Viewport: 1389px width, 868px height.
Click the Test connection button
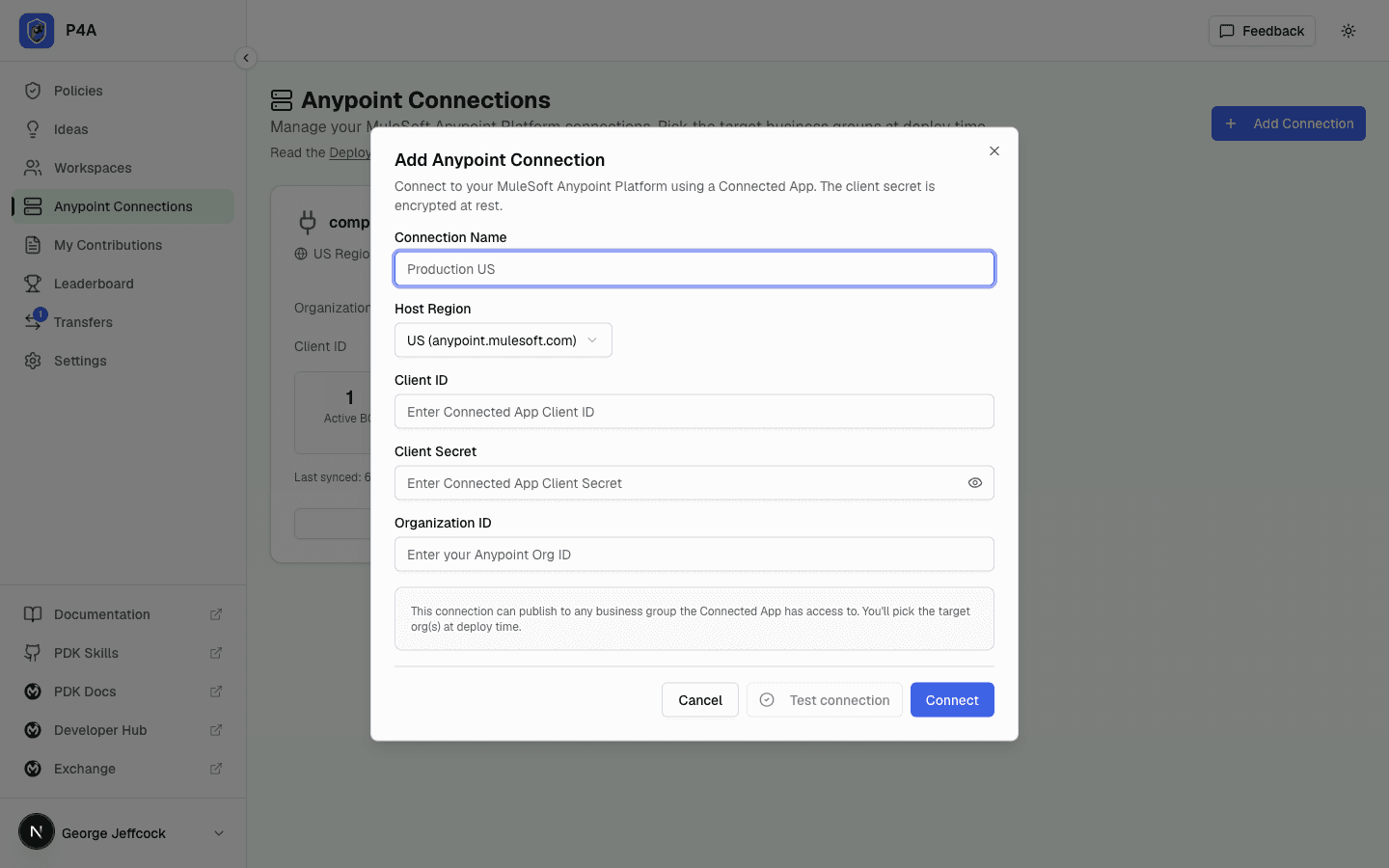coord(825,700)
